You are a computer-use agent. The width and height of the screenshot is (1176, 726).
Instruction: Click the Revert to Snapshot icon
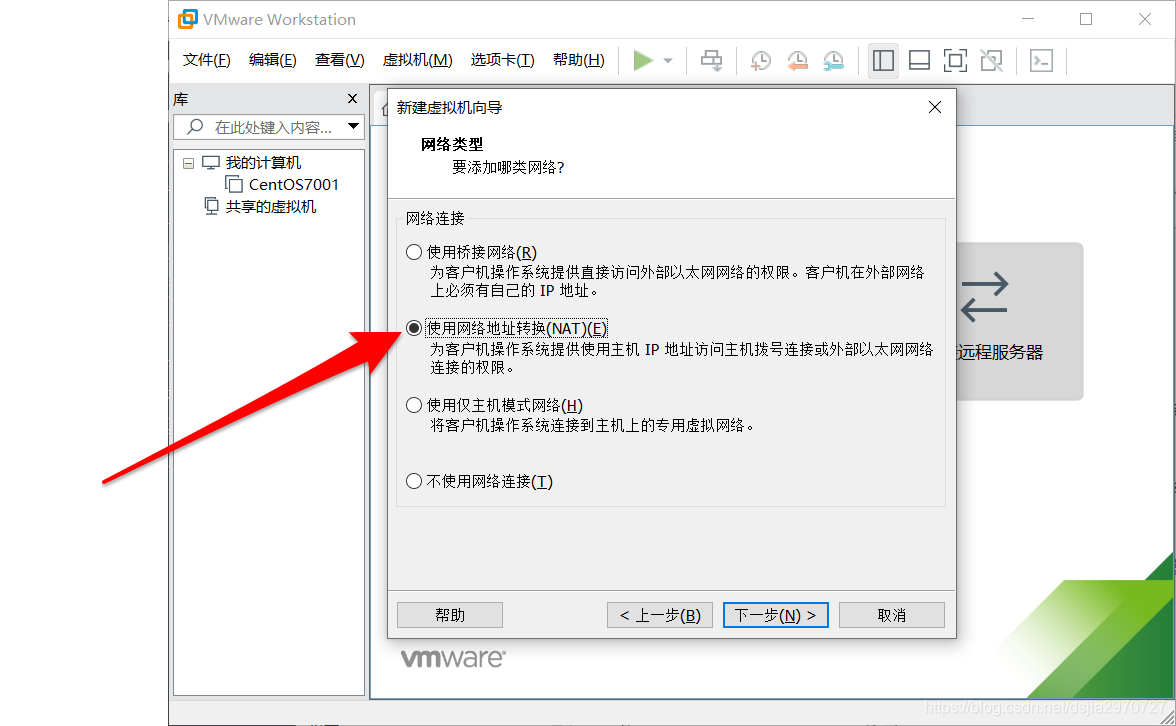tap(797, 60)
